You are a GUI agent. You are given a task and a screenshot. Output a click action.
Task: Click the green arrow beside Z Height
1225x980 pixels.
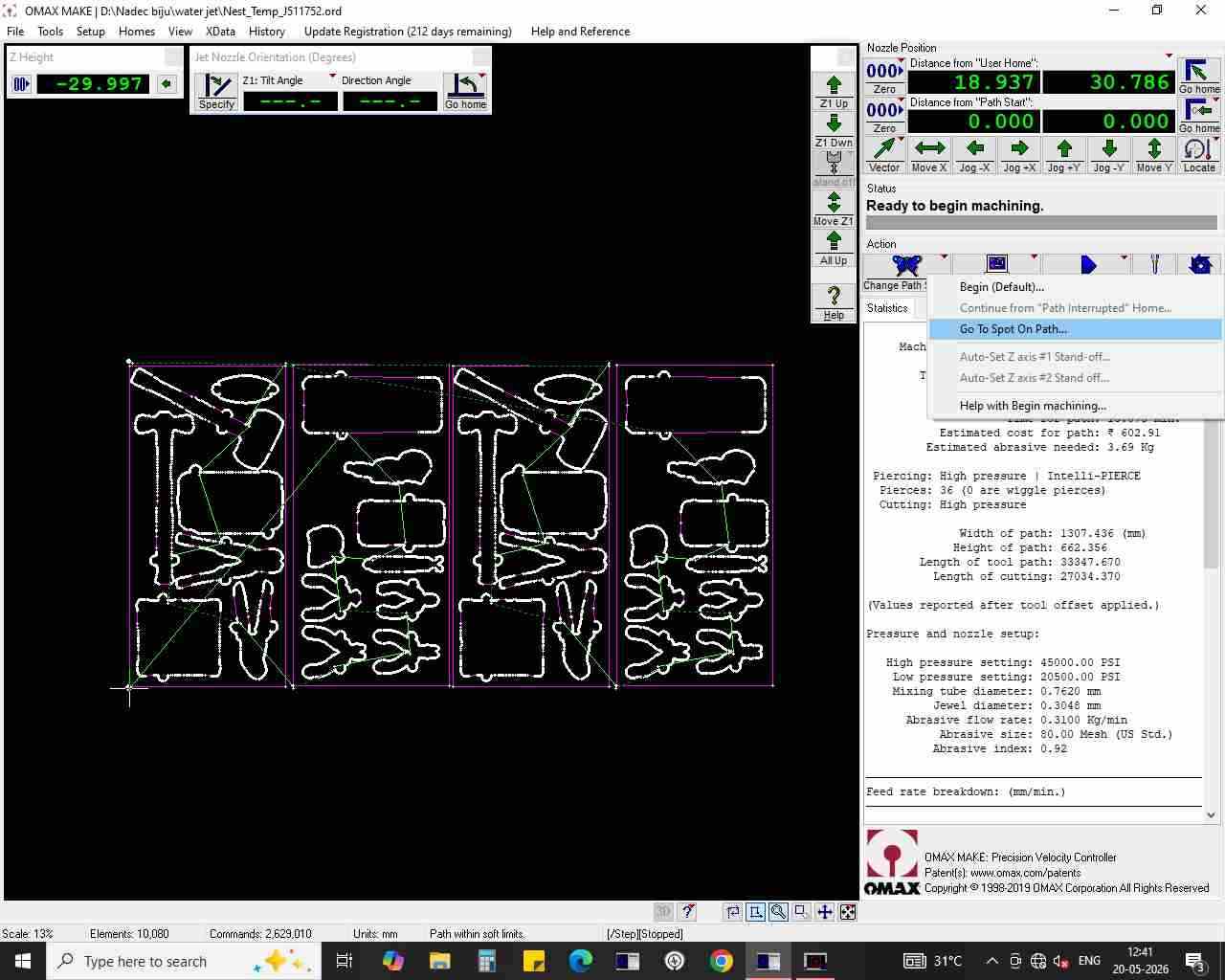tap(167, 84)
